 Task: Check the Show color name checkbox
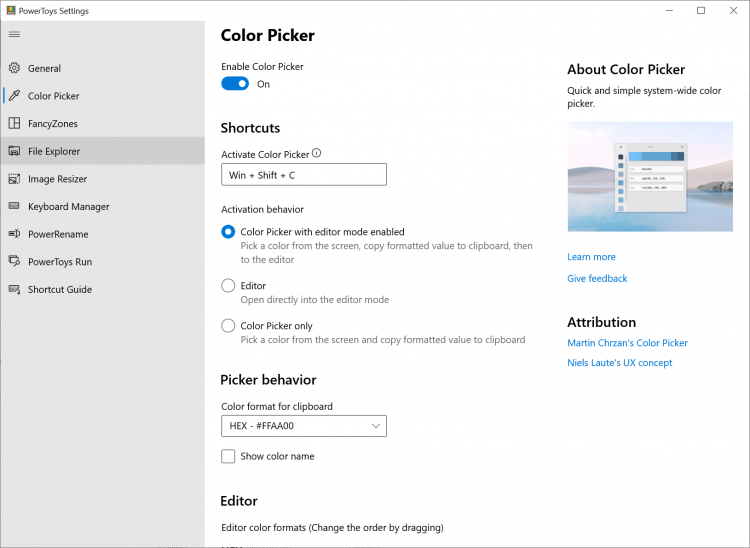coord(228,456)
